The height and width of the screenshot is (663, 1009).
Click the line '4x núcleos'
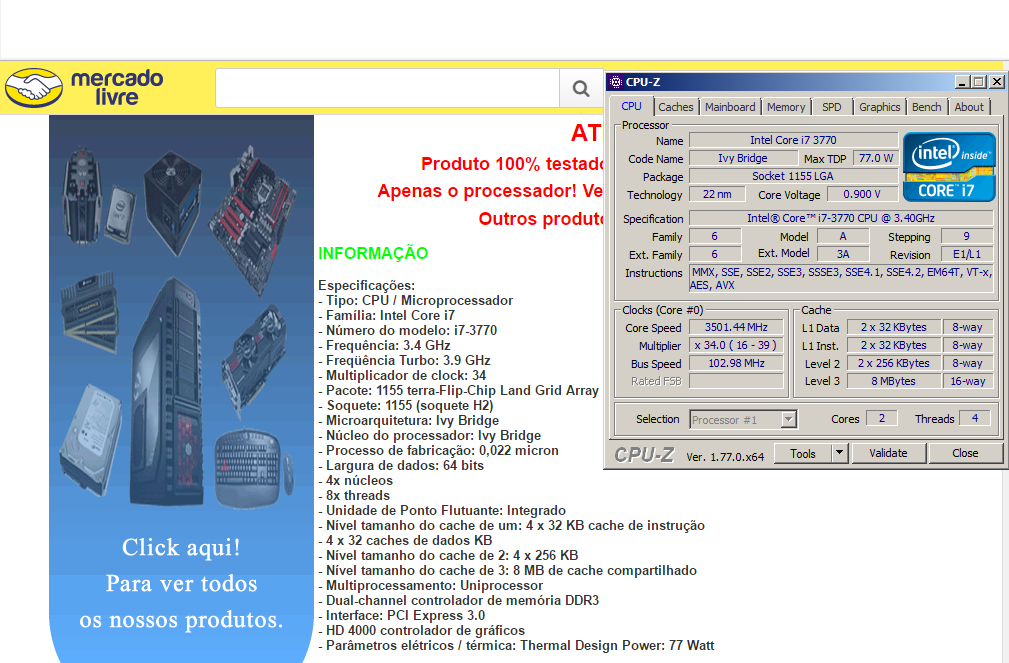click(x=355, y=480)
